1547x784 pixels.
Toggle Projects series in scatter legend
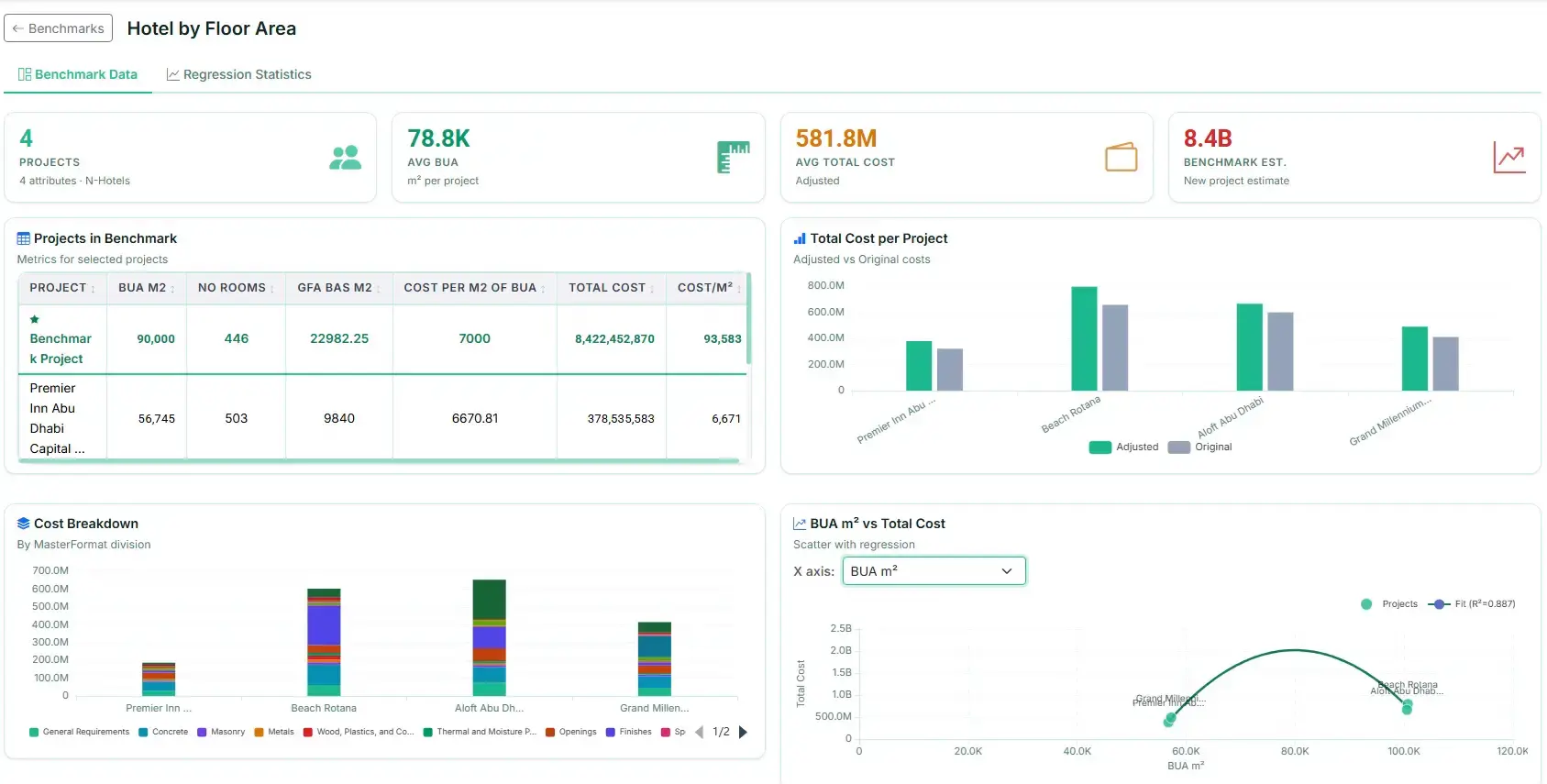(x=1389, y=604)
